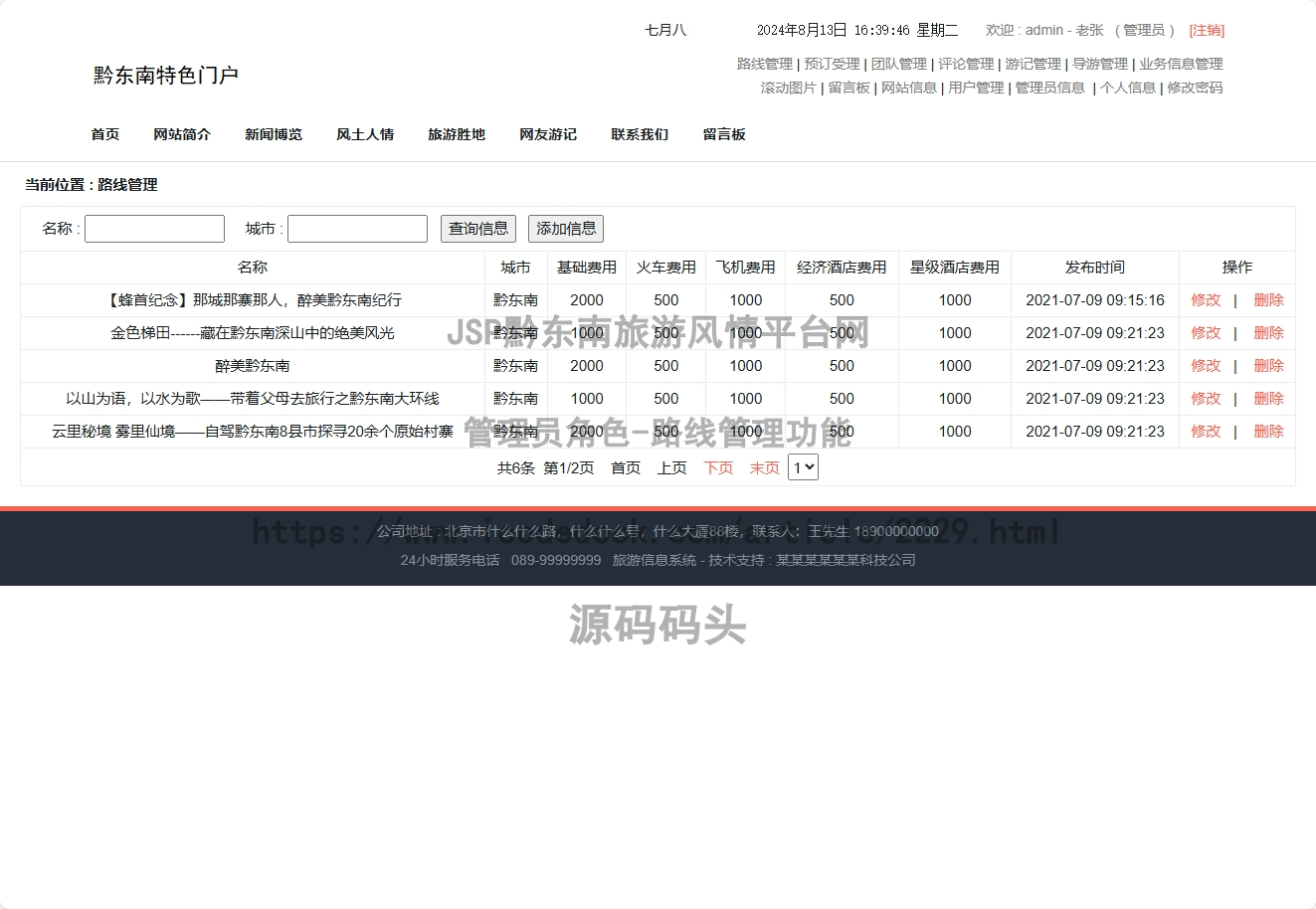The height and width of the screenshot is (909, 1316).
Task: Click the 名称 search input field
Action: (154, 229)
